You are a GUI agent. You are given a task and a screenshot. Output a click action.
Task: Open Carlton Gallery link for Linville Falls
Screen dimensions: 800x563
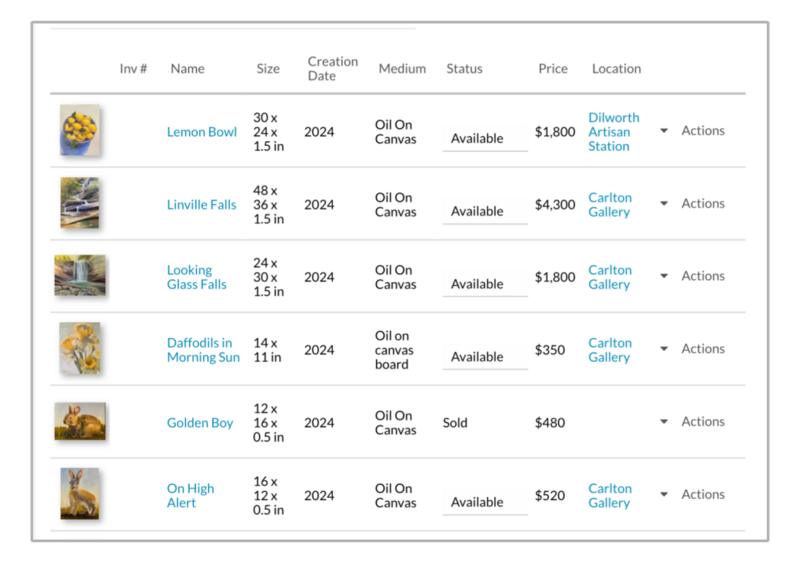pos(610,205)
